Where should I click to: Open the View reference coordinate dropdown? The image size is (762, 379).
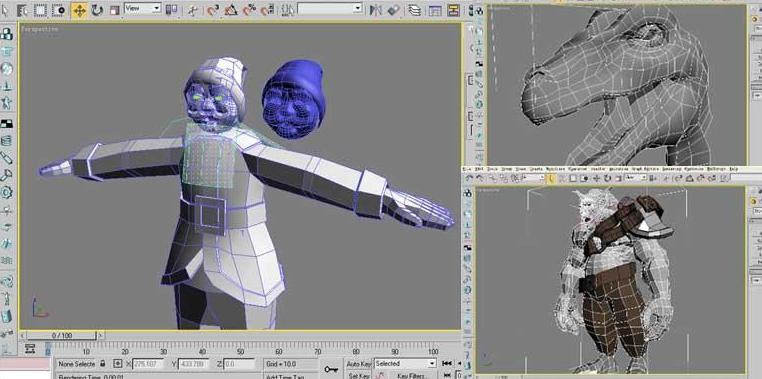(x=142, y=8)
